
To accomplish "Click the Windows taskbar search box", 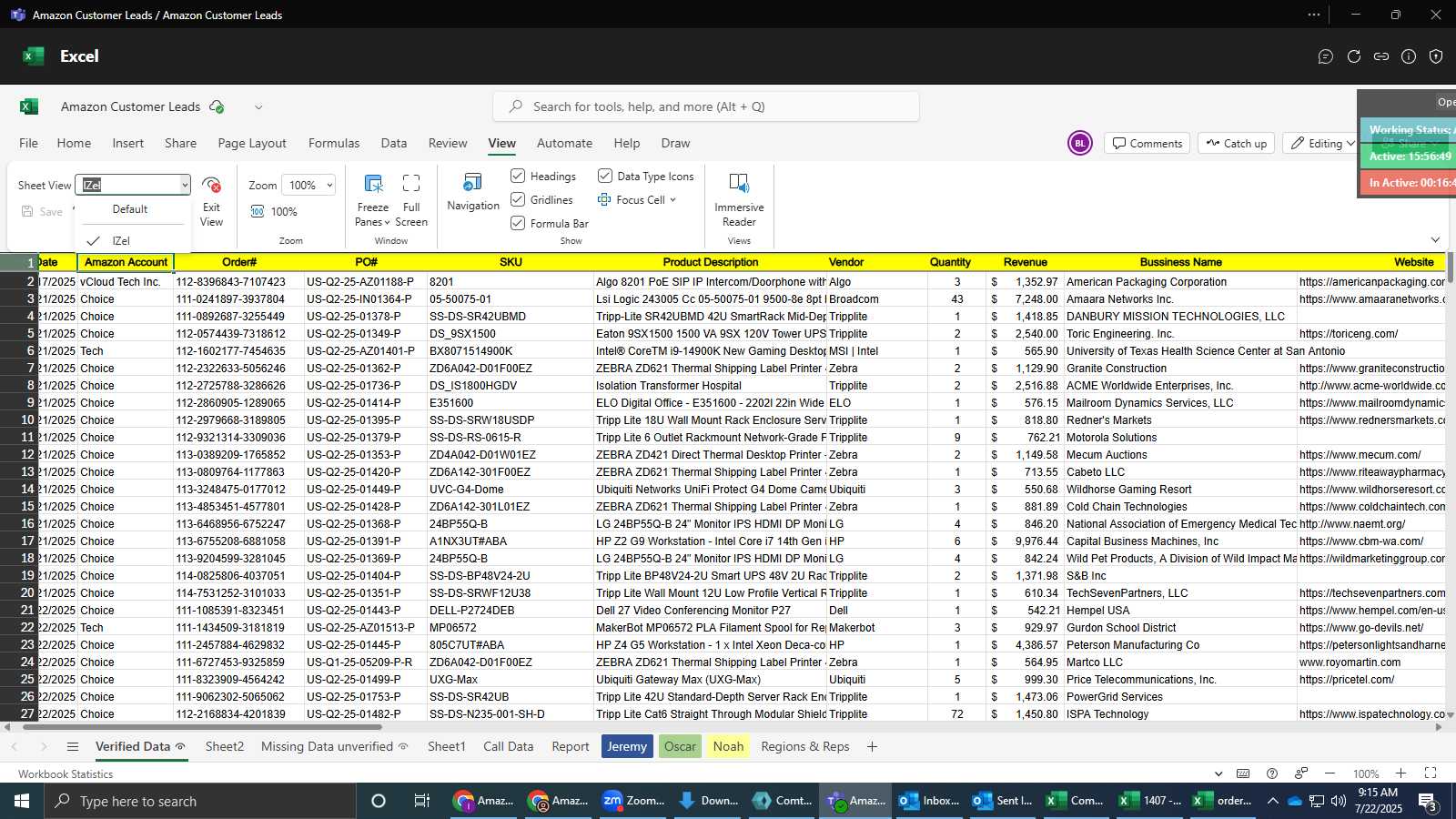I will 200,801.
